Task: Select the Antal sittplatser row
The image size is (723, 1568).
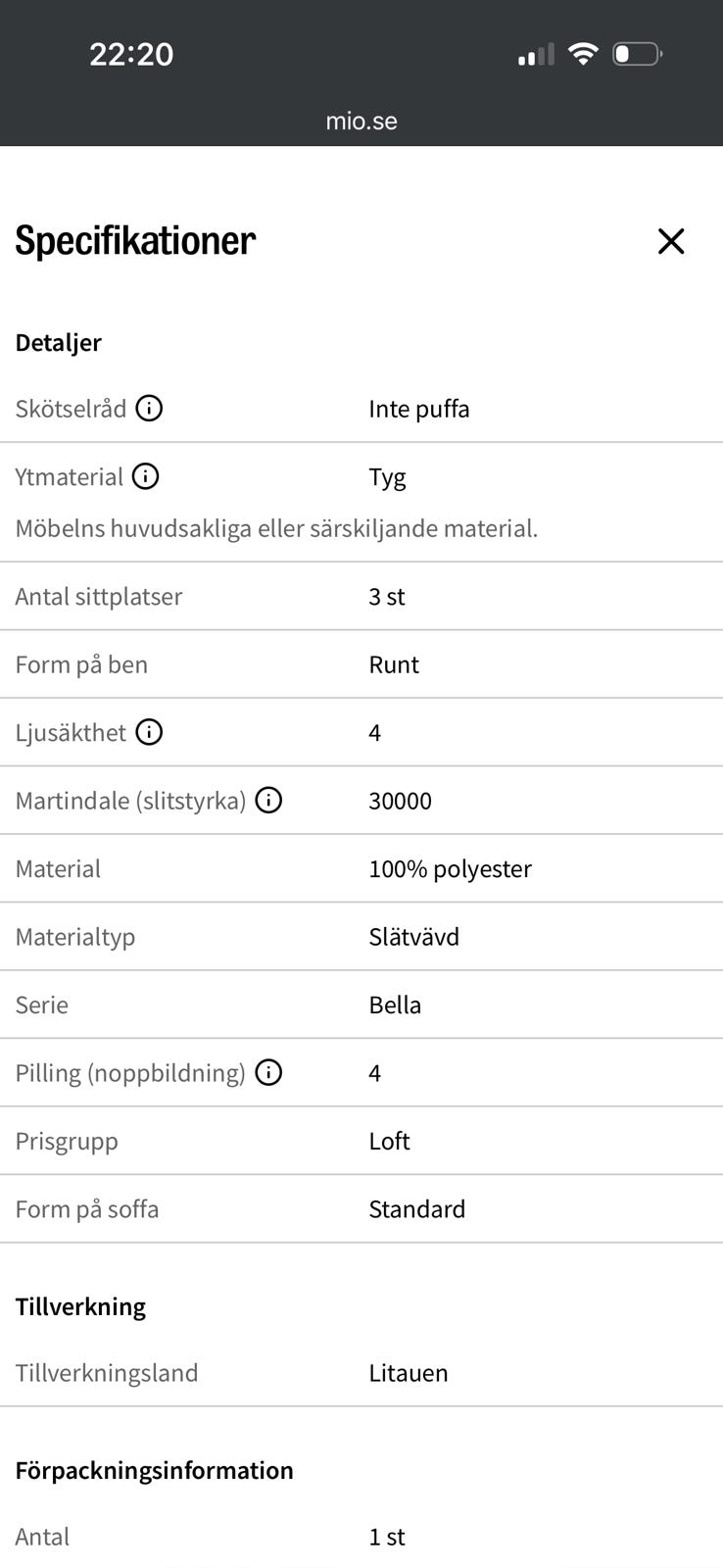Action: click(x=361, y=596)
